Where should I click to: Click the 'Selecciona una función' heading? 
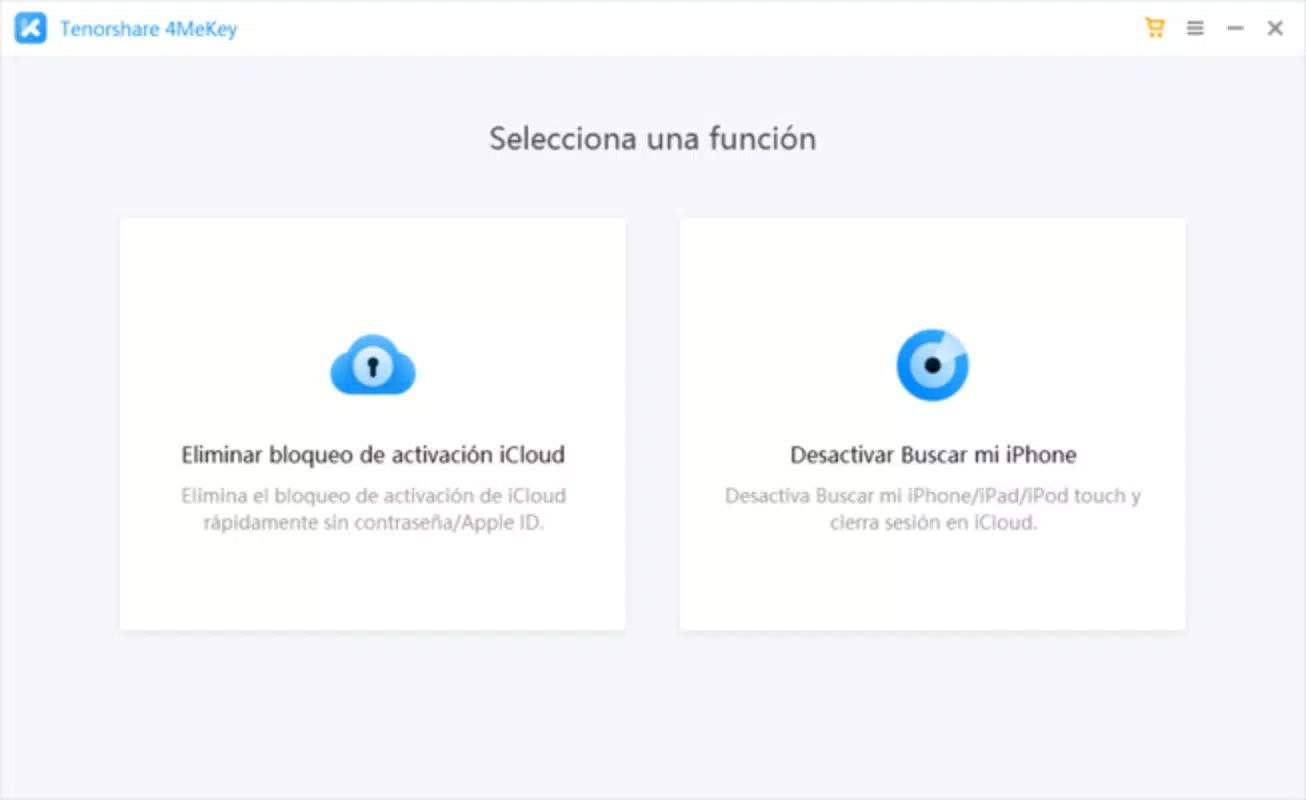(x=652, y=138)
